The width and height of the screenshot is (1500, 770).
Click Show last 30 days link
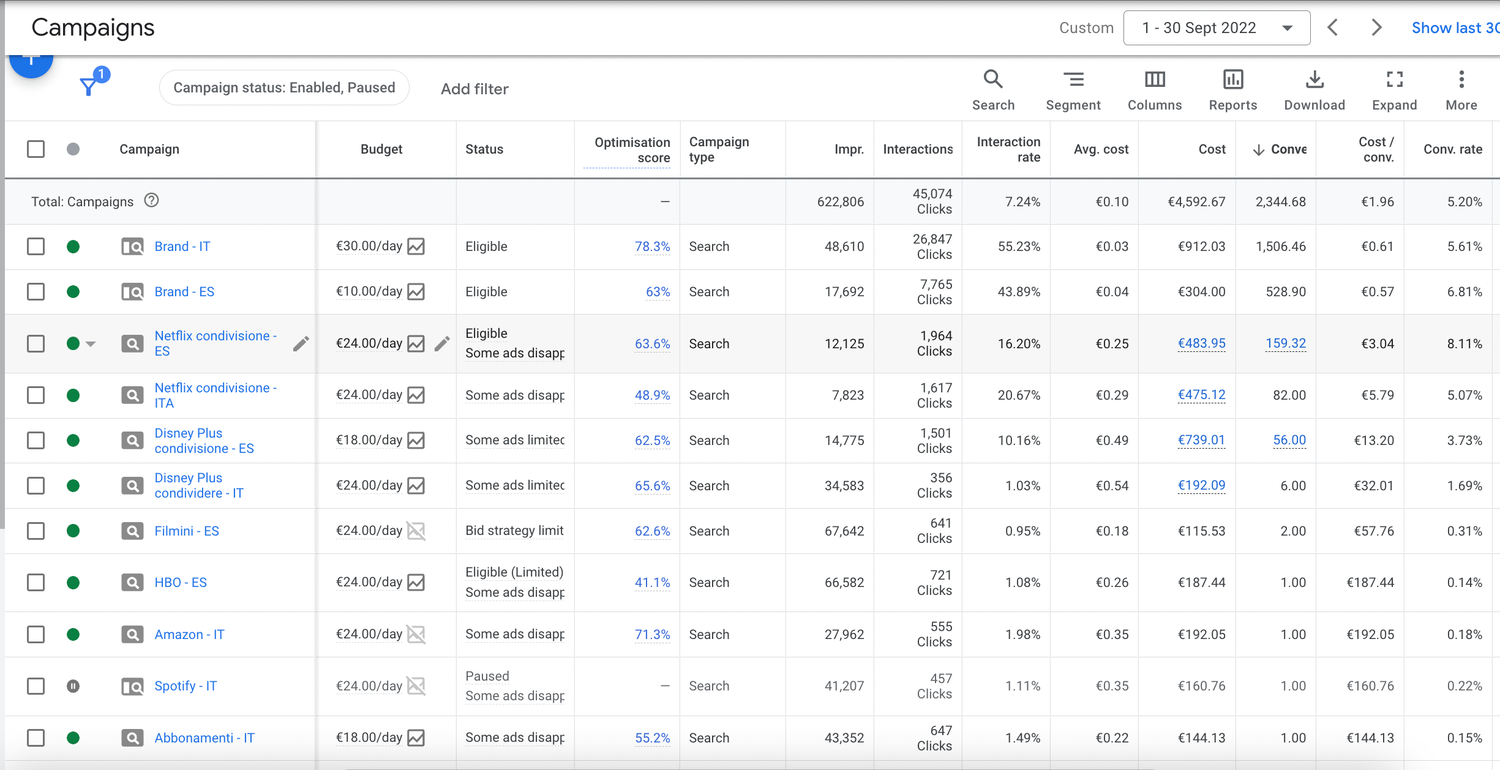pos(1455,28)
